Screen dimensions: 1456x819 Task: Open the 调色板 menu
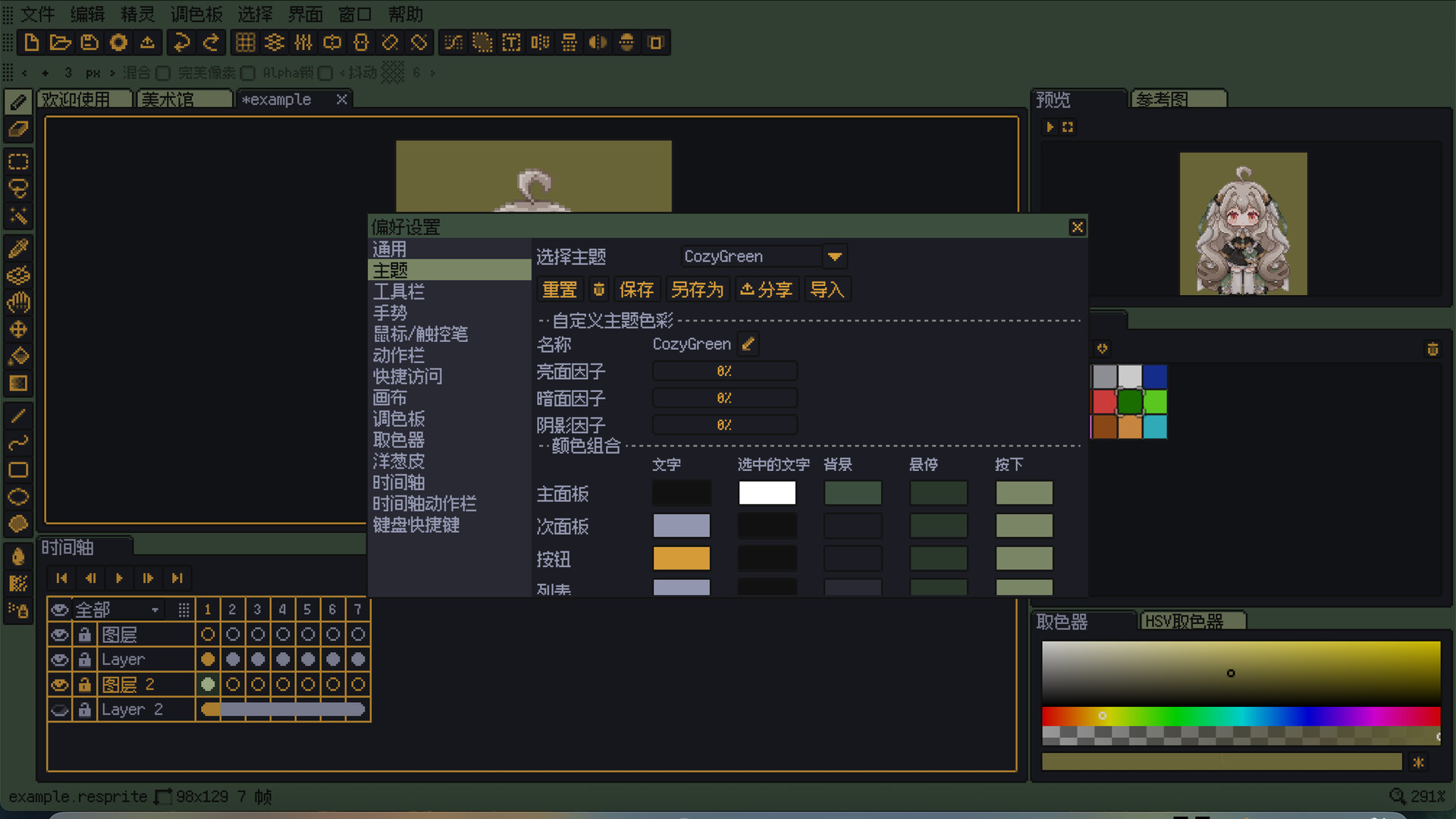(196, 14)
